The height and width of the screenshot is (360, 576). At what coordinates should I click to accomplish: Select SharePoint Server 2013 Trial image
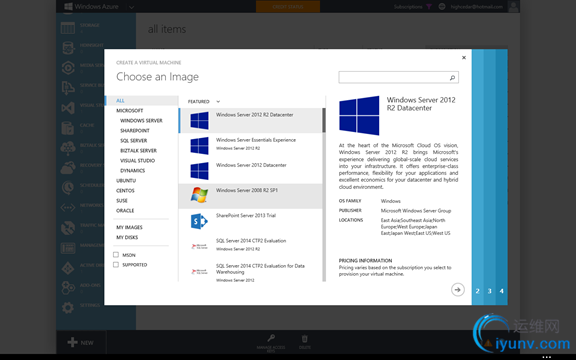(251, 221)
